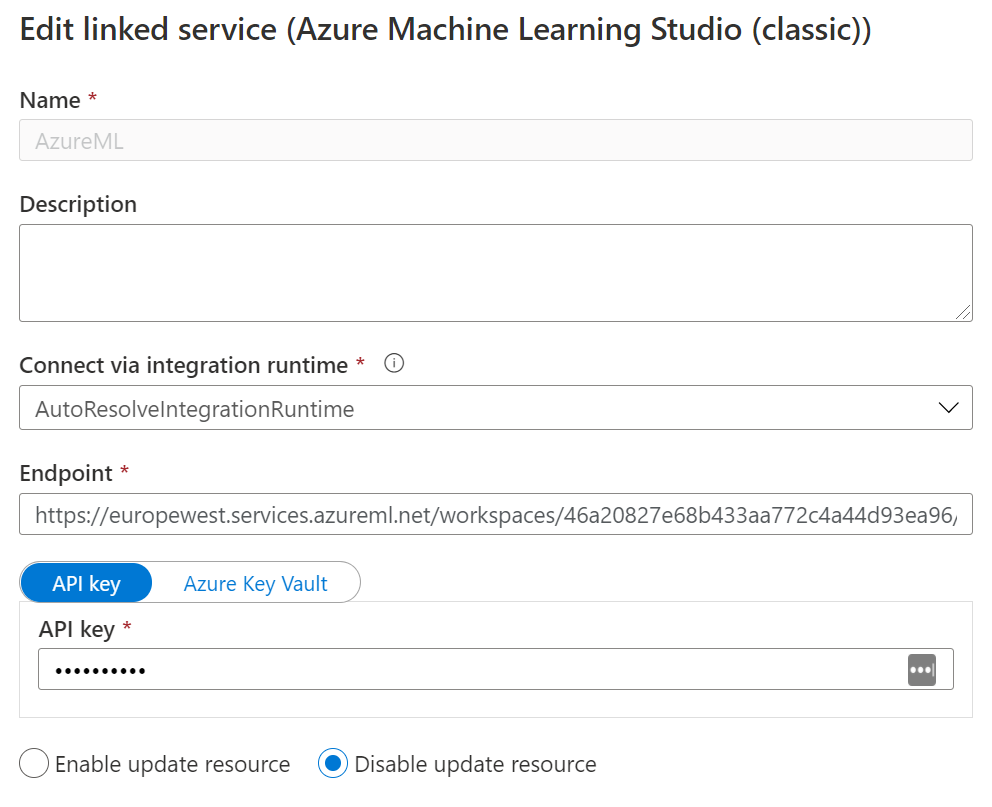Click the 'API key' label above password field
Image resolution: width=992 pixels, height=807 pixels.
point(77,630)
